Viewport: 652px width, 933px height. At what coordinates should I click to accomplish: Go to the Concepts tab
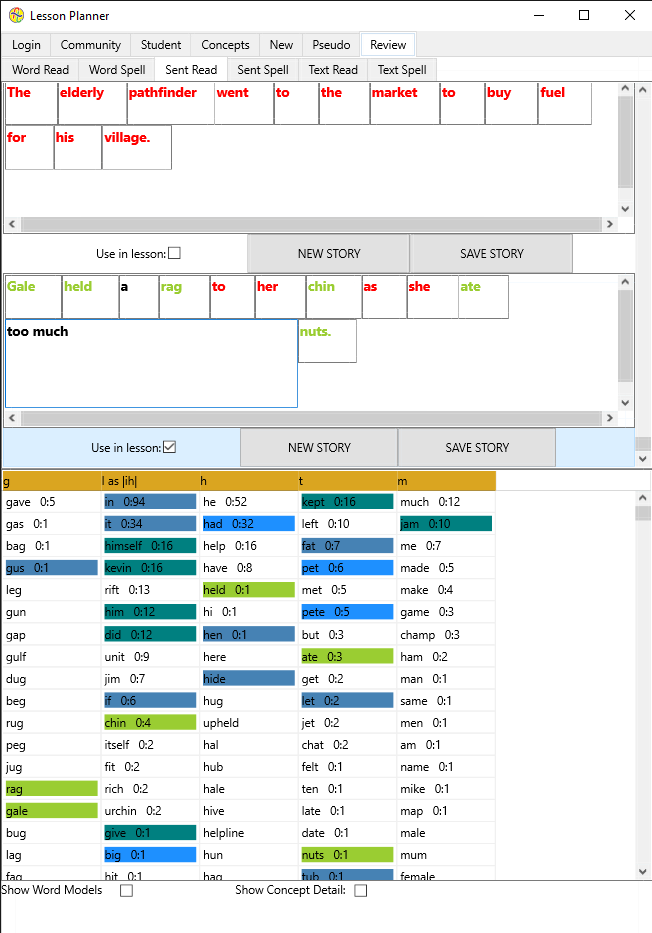(x=225, y=45)
